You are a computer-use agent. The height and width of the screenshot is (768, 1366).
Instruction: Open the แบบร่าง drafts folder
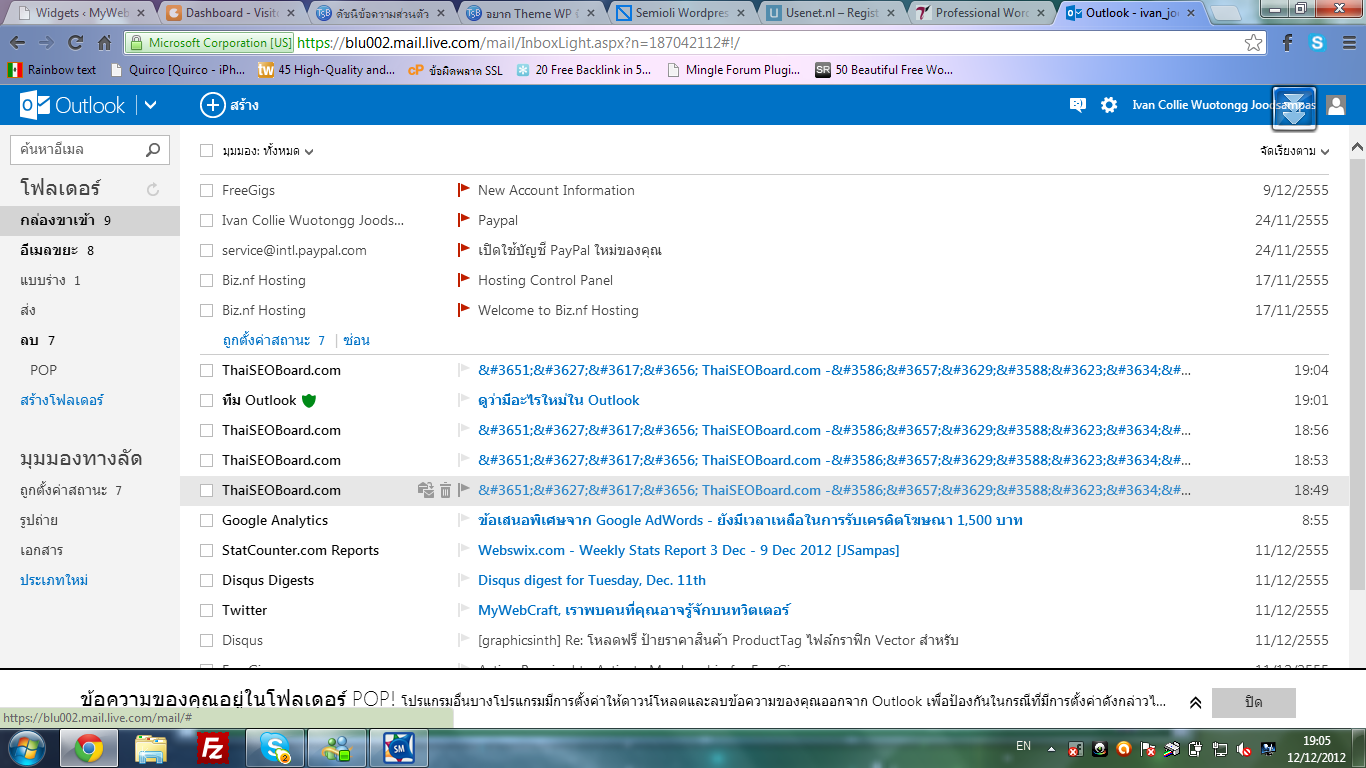(x=90, y=280)
